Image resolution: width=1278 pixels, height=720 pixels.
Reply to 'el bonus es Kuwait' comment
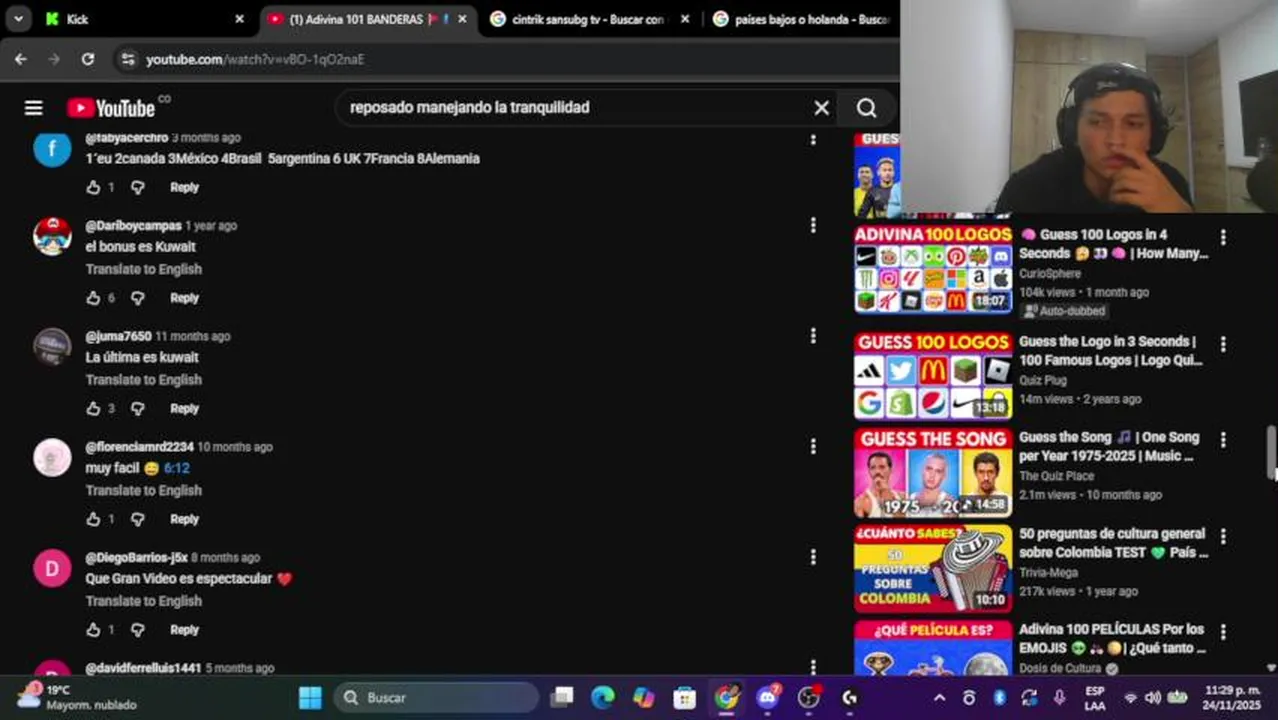click(184, 298)
